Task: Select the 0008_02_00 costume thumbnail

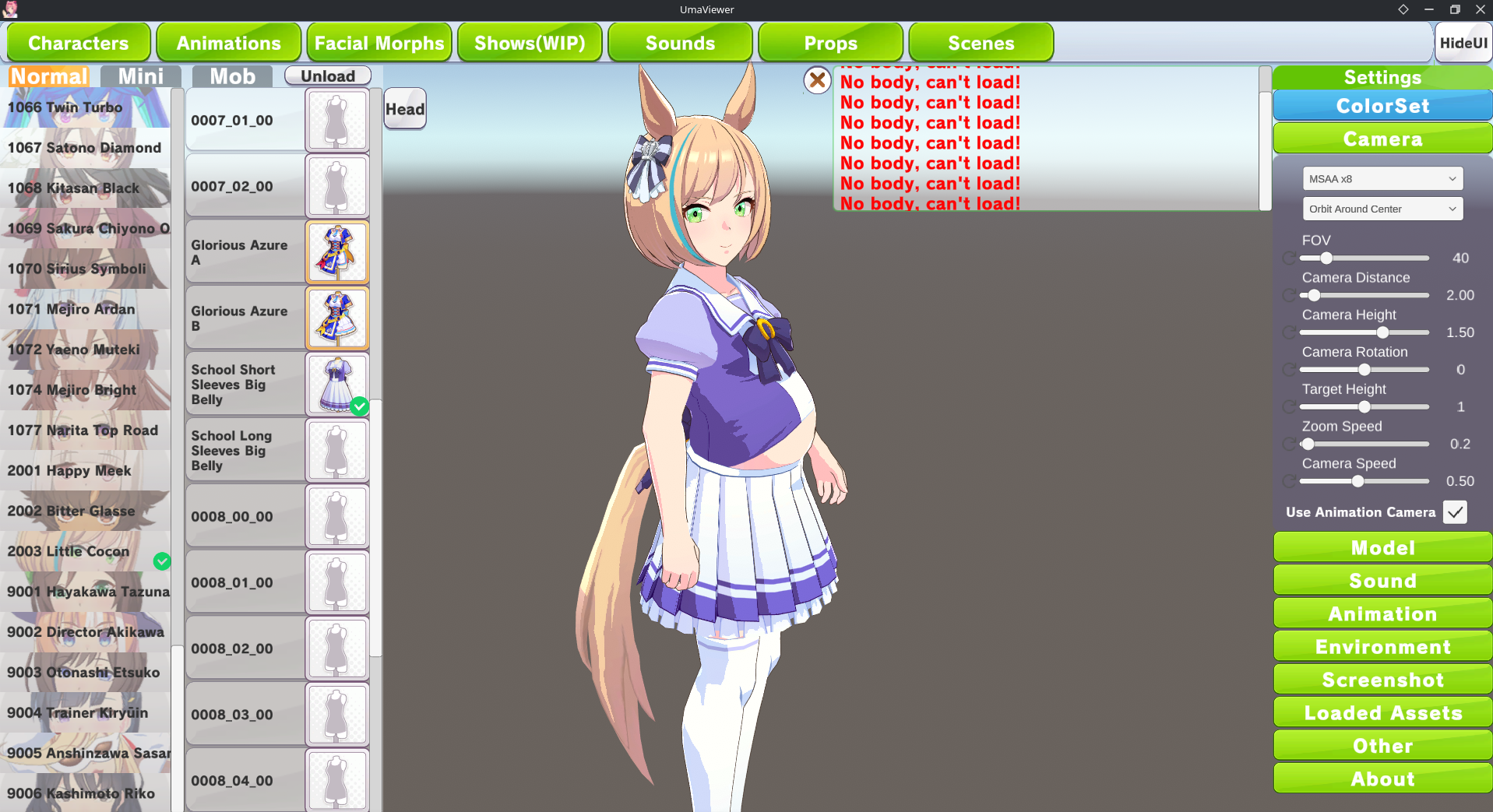Action: [x=336, y=649]
